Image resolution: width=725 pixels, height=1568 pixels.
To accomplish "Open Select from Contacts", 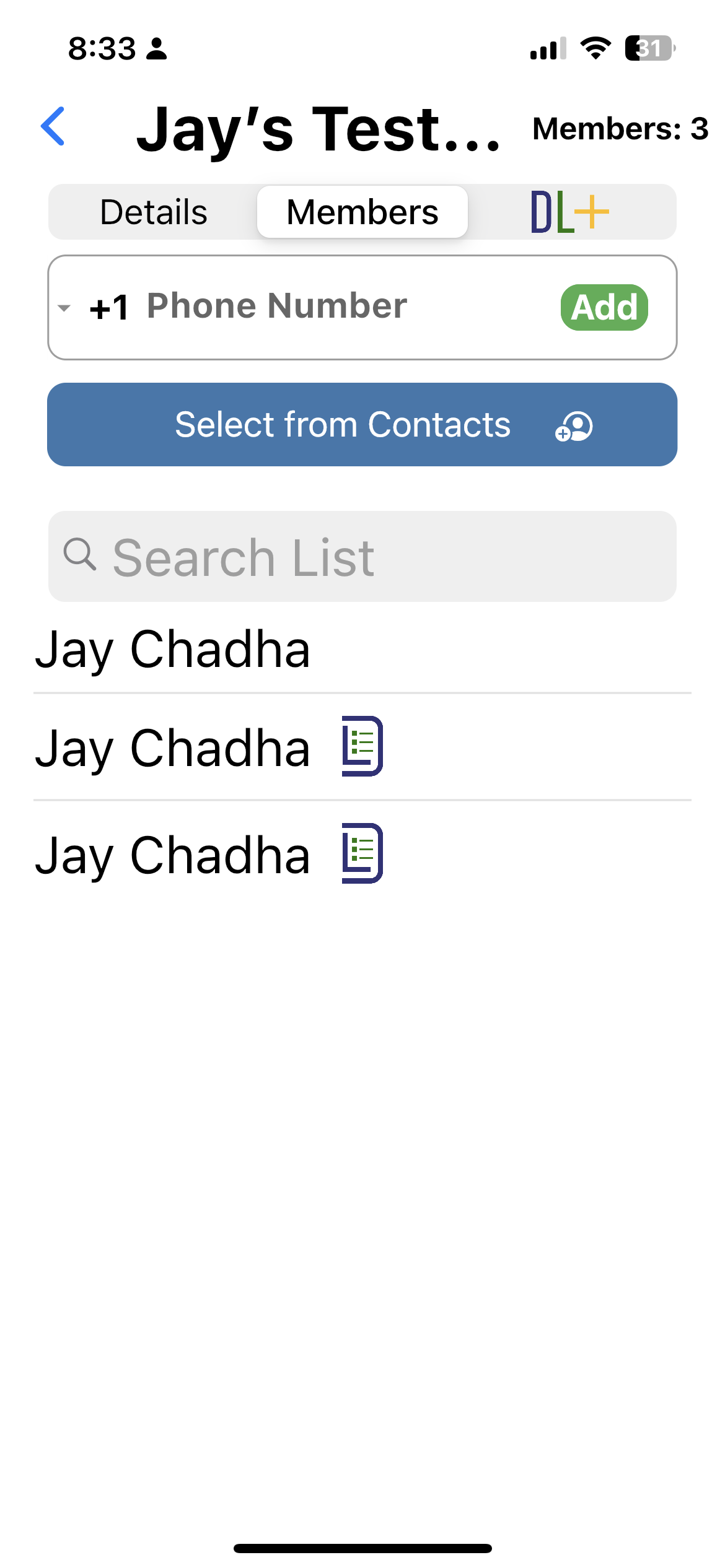I will point(362,425).
